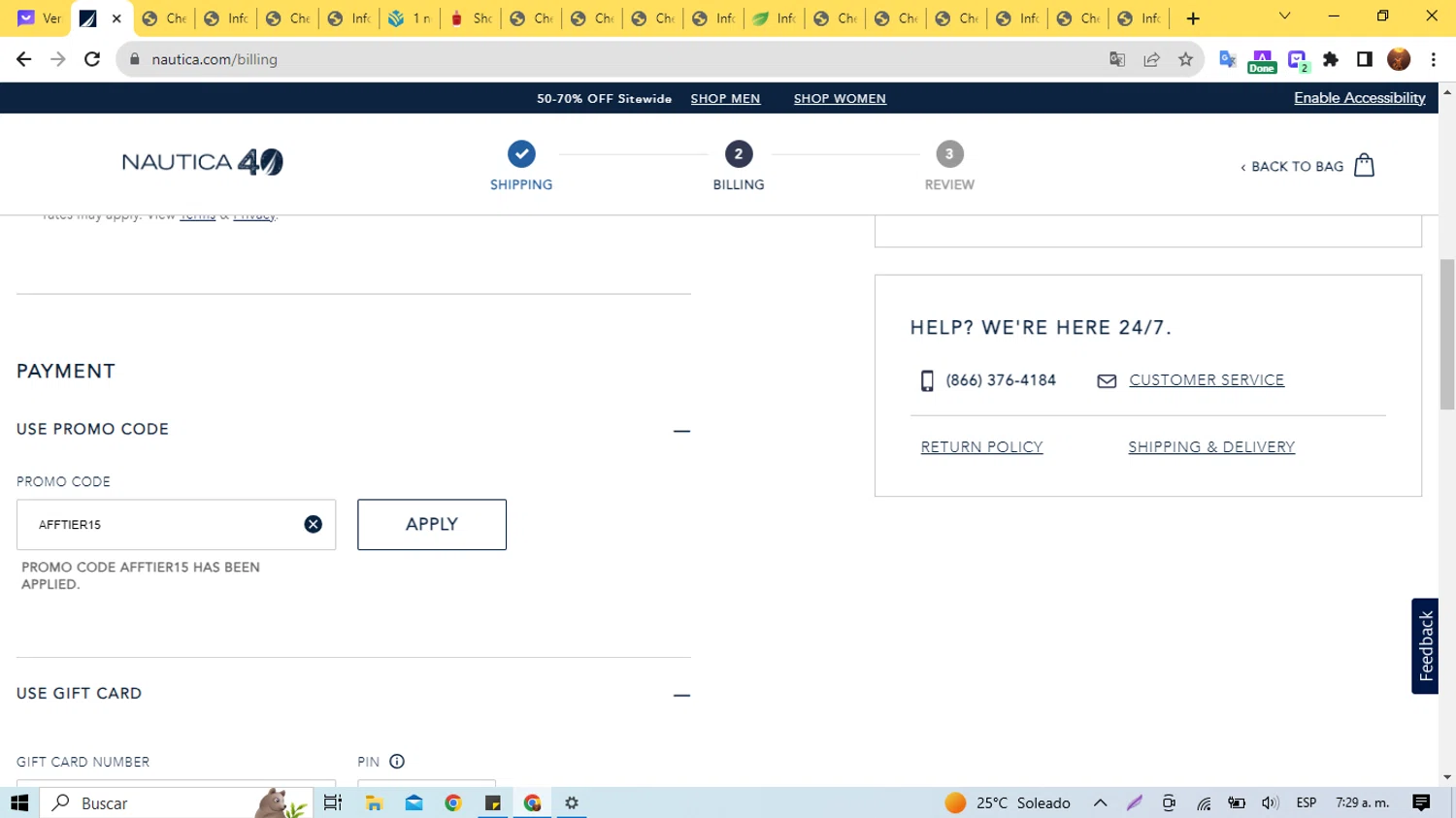Image resolution: width=1456 pixels, height=818 pixels.
Task: Open the Chrome three-dot menu
Action: point(1434,59)
